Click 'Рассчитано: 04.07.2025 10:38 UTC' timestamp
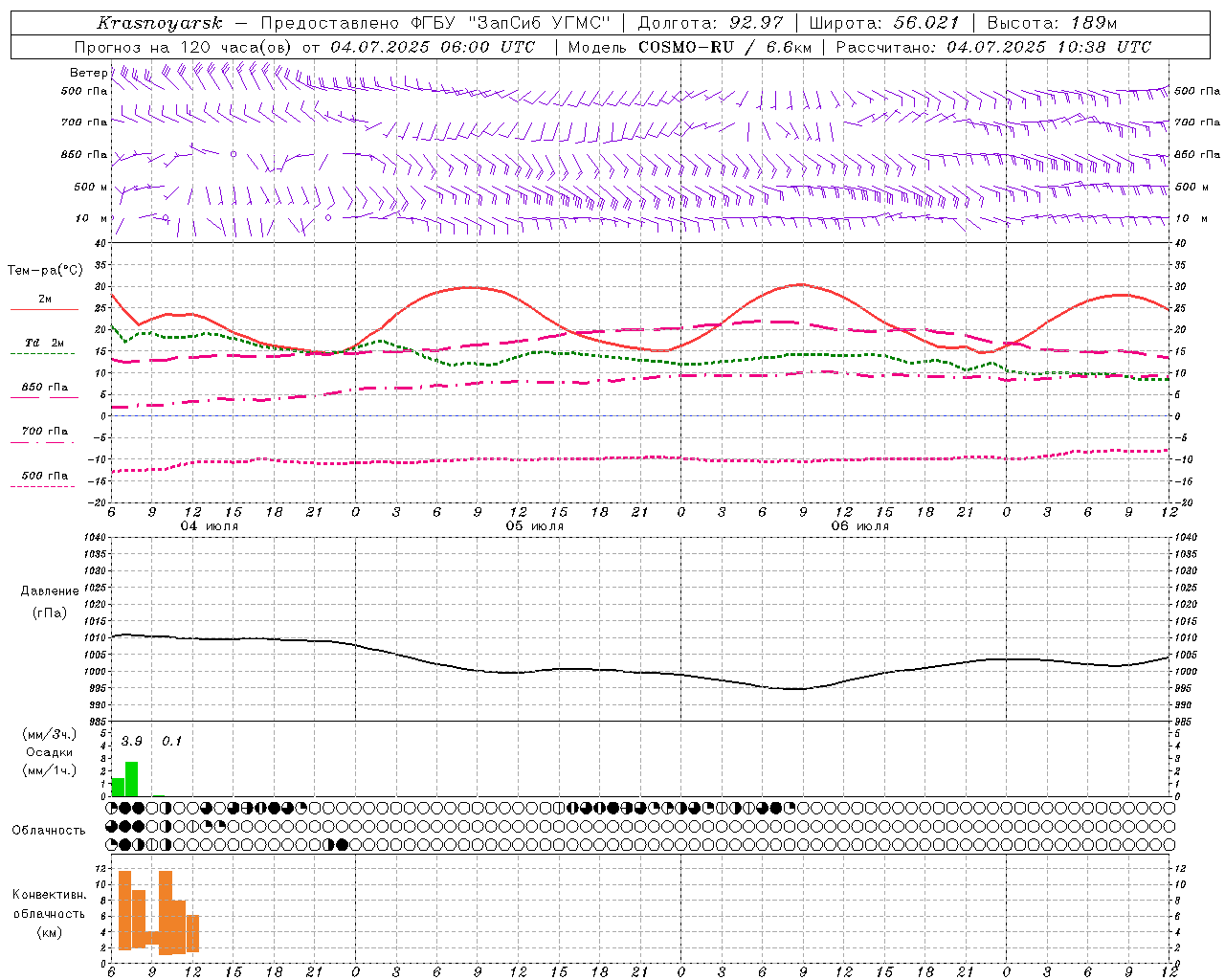The width and height of the screenshot is (1225, 980). click(993, 47)
